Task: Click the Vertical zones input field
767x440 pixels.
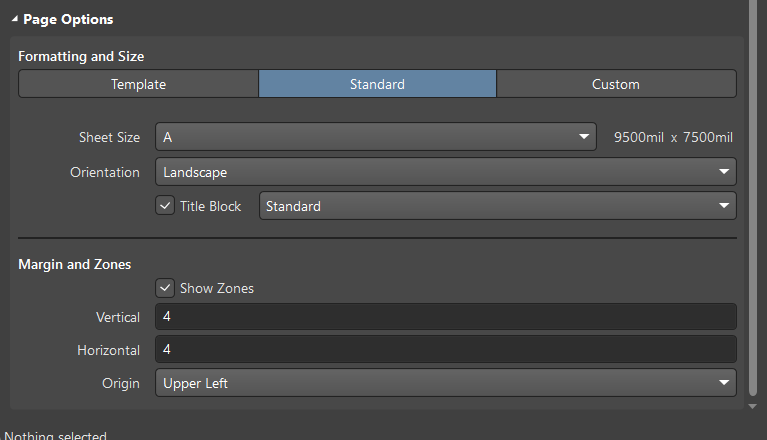Action: click(x=446, y=316)
